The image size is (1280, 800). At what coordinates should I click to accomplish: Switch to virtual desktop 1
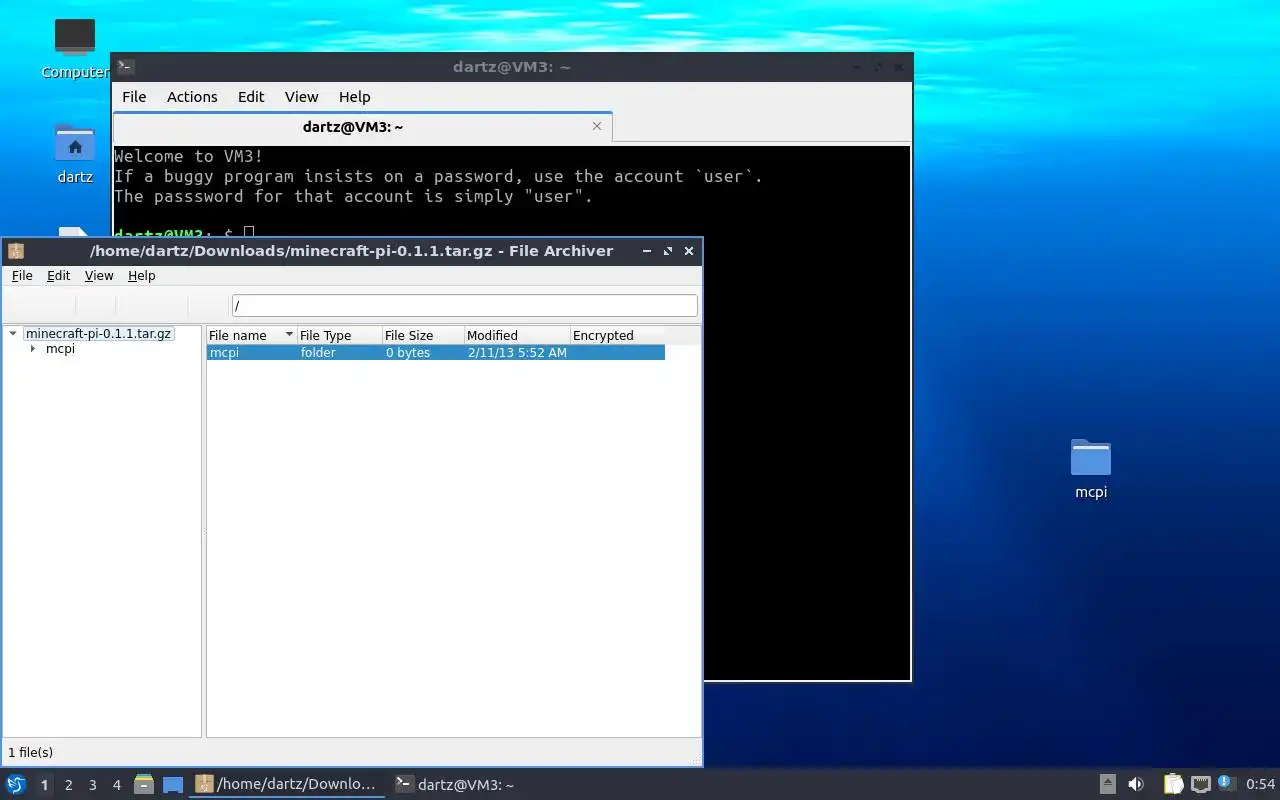click(44, 785)
